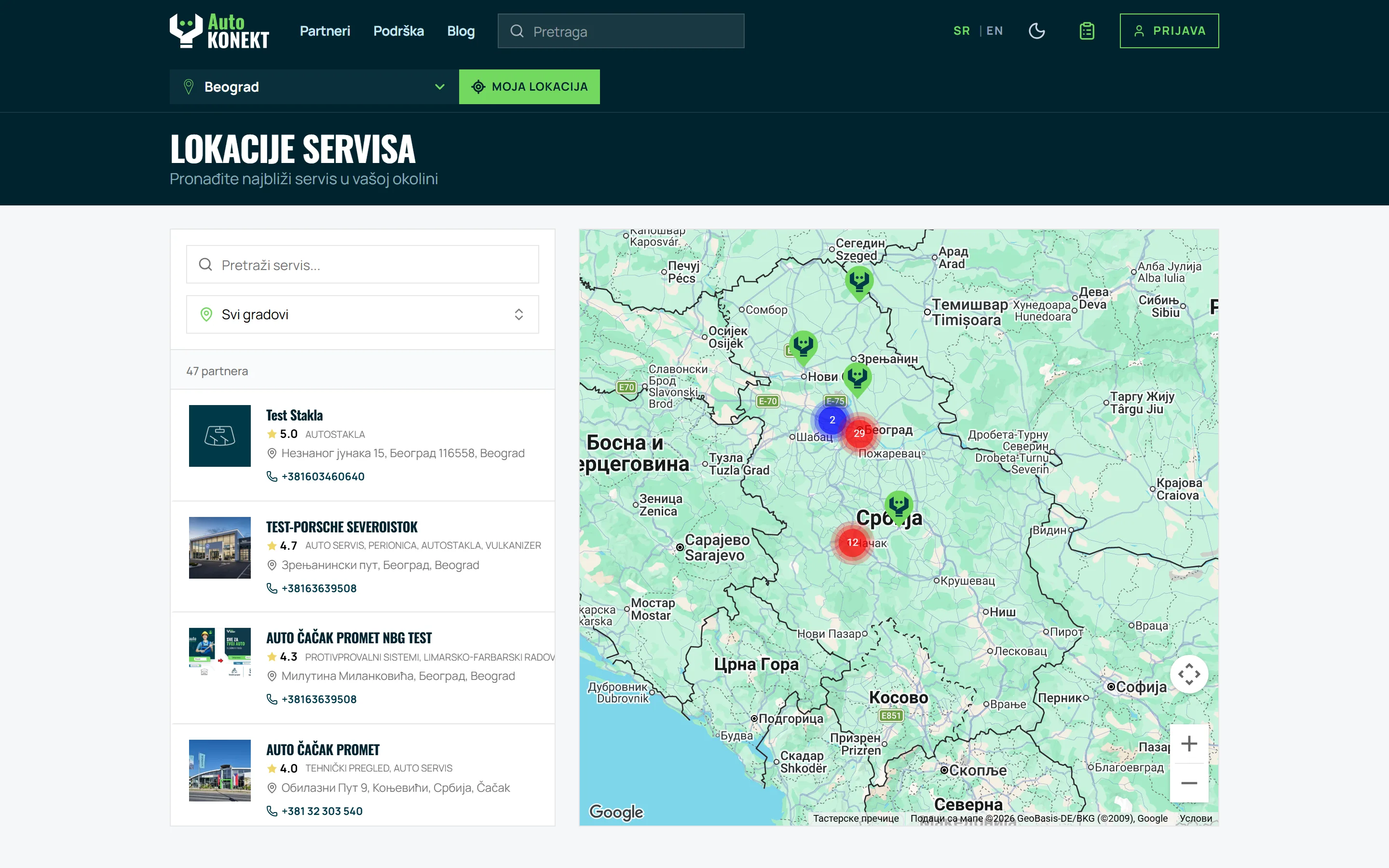The width and height of the screenshot is (1389, 868).
Task: Open map terms link Услови
Action: coord(1196,819)
